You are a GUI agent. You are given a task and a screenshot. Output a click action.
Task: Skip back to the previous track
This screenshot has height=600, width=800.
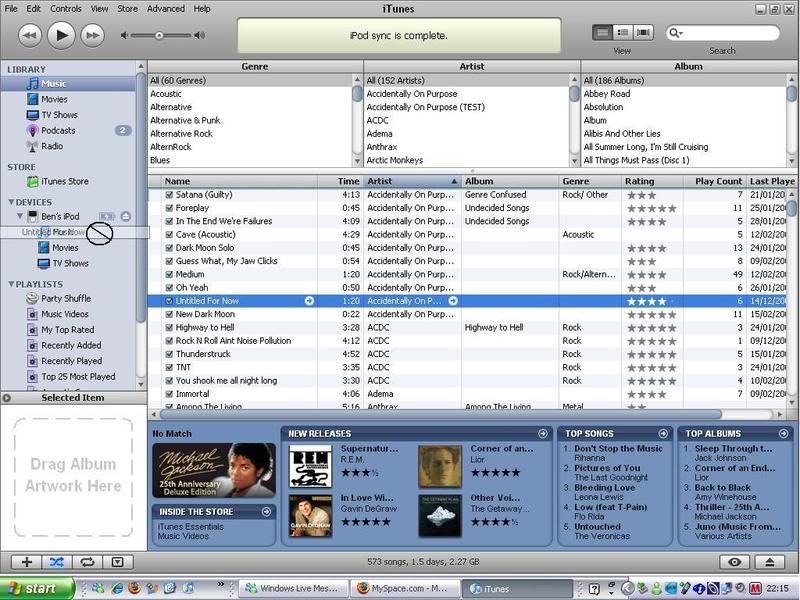(30, 35)
